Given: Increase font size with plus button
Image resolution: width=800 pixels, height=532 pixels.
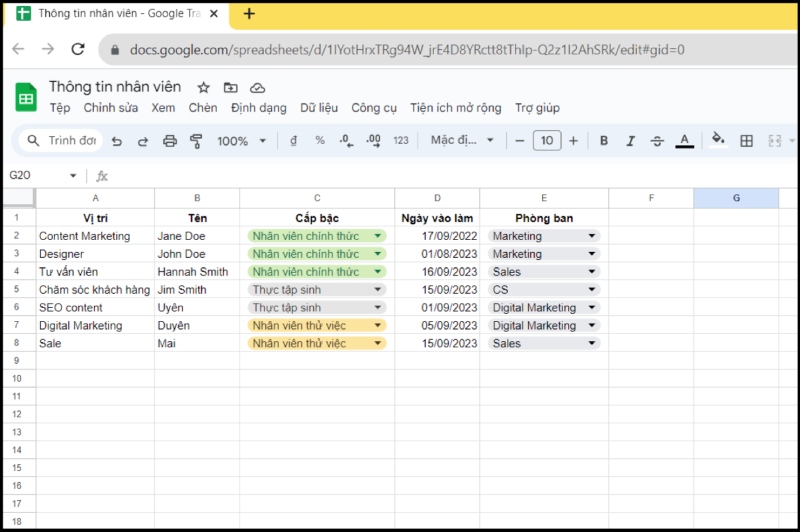Looking at the screenshot, I should tap(573, 141).
